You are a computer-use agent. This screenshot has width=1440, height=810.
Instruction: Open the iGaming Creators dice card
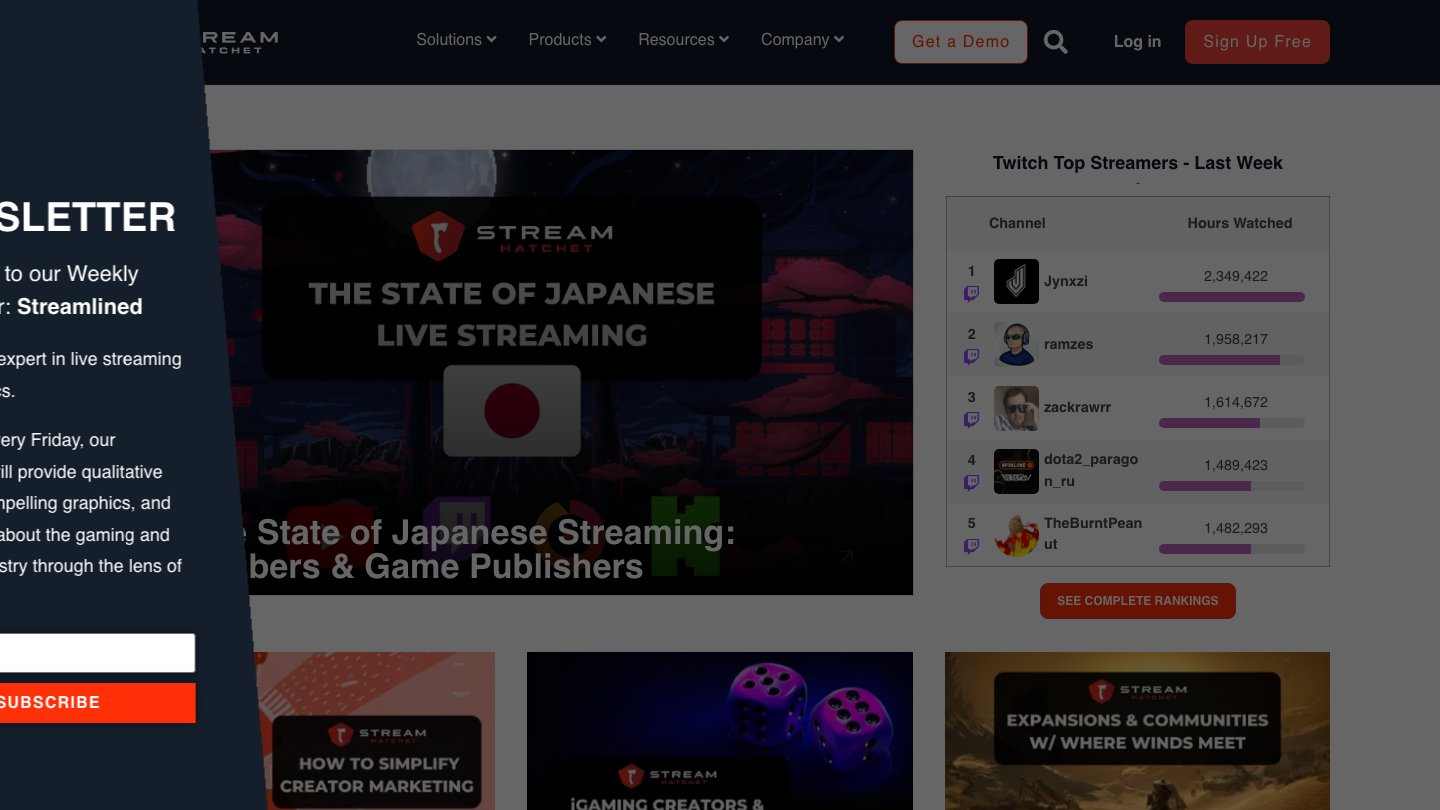click(x=720, y=731)
